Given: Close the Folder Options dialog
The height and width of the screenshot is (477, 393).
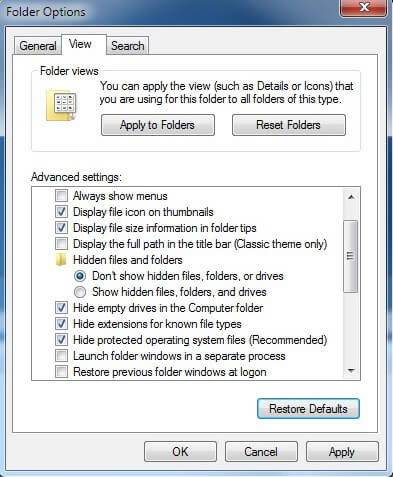Looking at the screenshot, I should (x=364, y=7).
